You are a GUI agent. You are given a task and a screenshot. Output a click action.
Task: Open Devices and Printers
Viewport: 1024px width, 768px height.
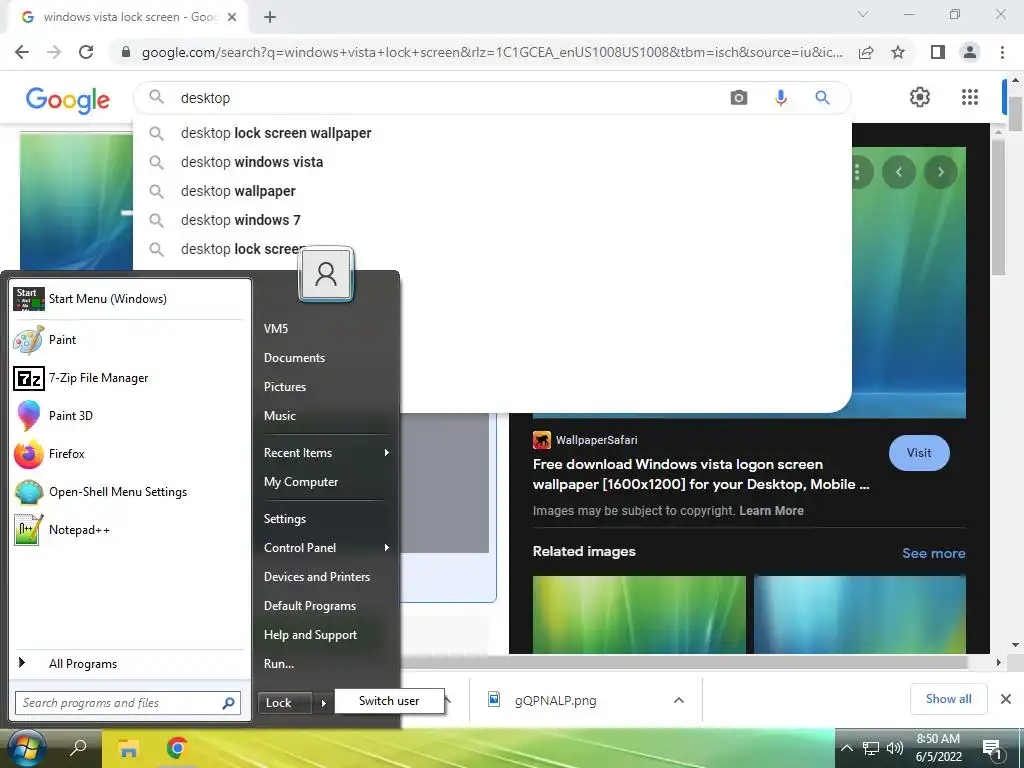click(x=317, y=577)
